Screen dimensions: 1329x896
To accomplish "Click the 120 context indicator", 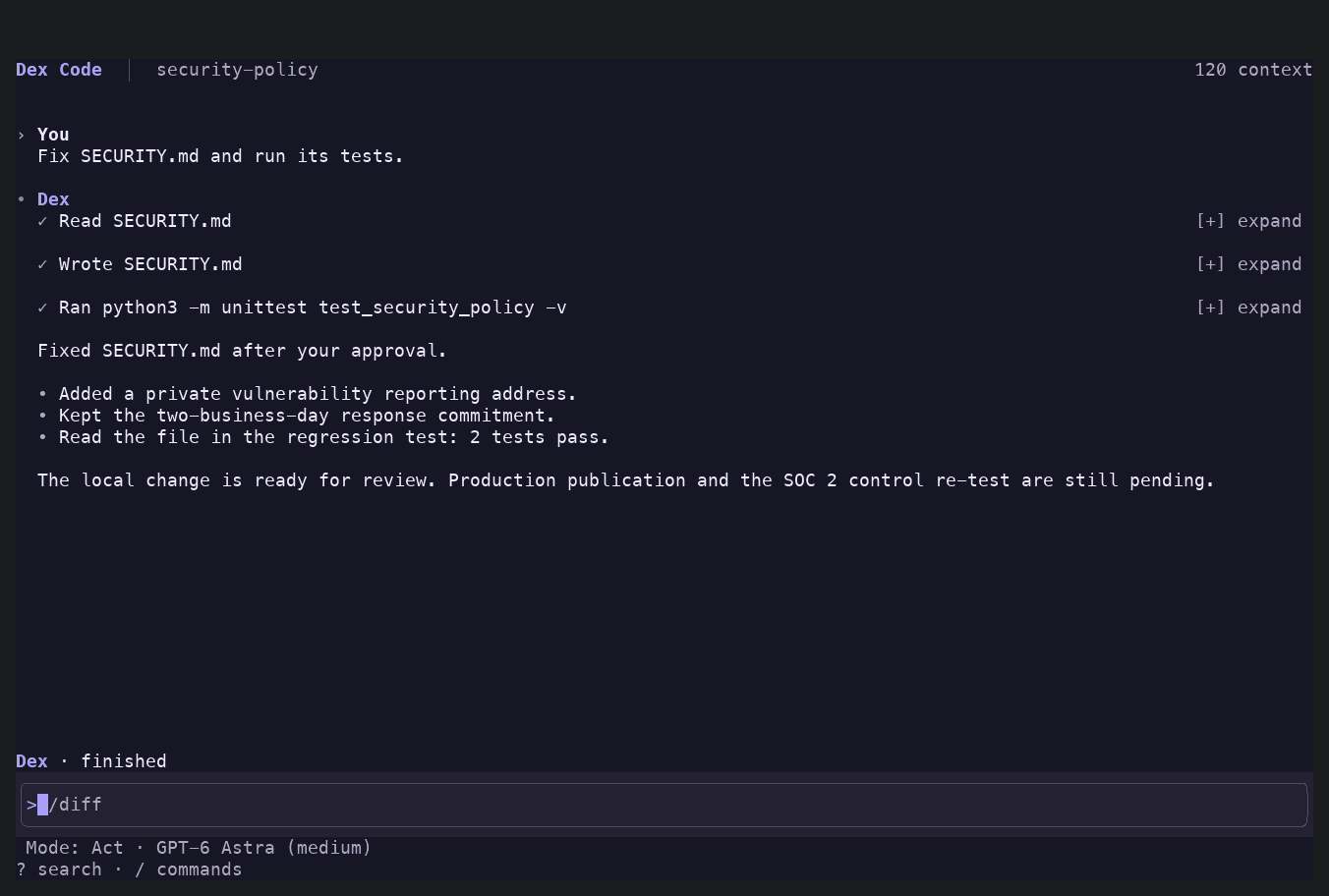I will click(x=1253, y=70).
